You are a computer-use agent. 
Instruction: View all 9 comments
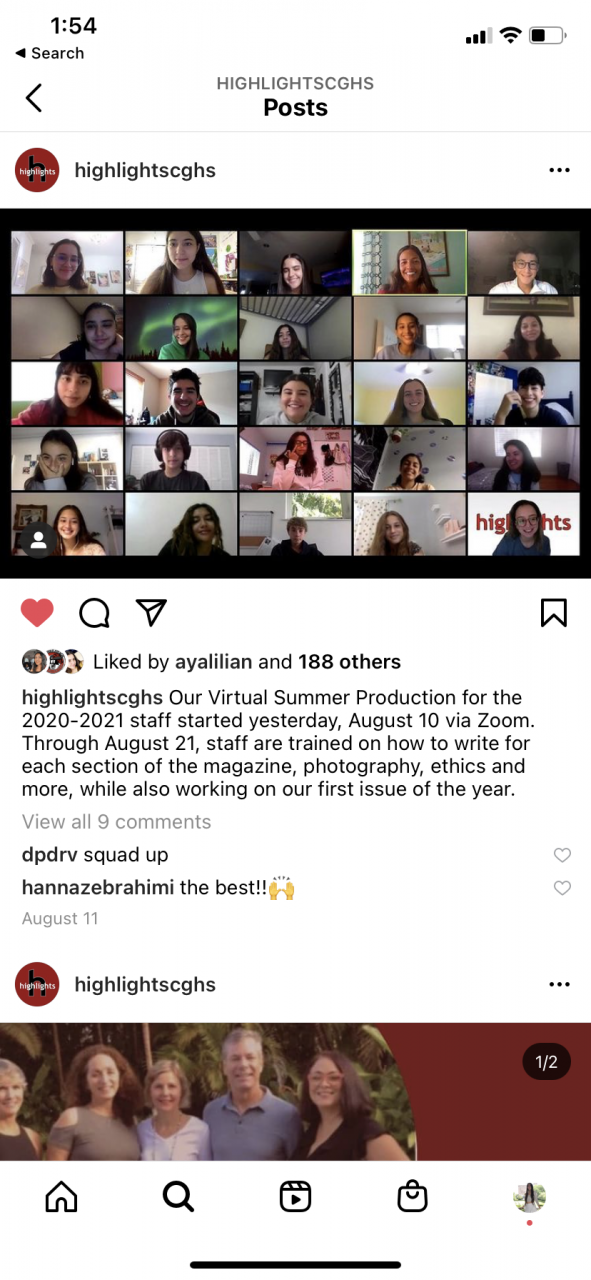click(x=117, y=822)
